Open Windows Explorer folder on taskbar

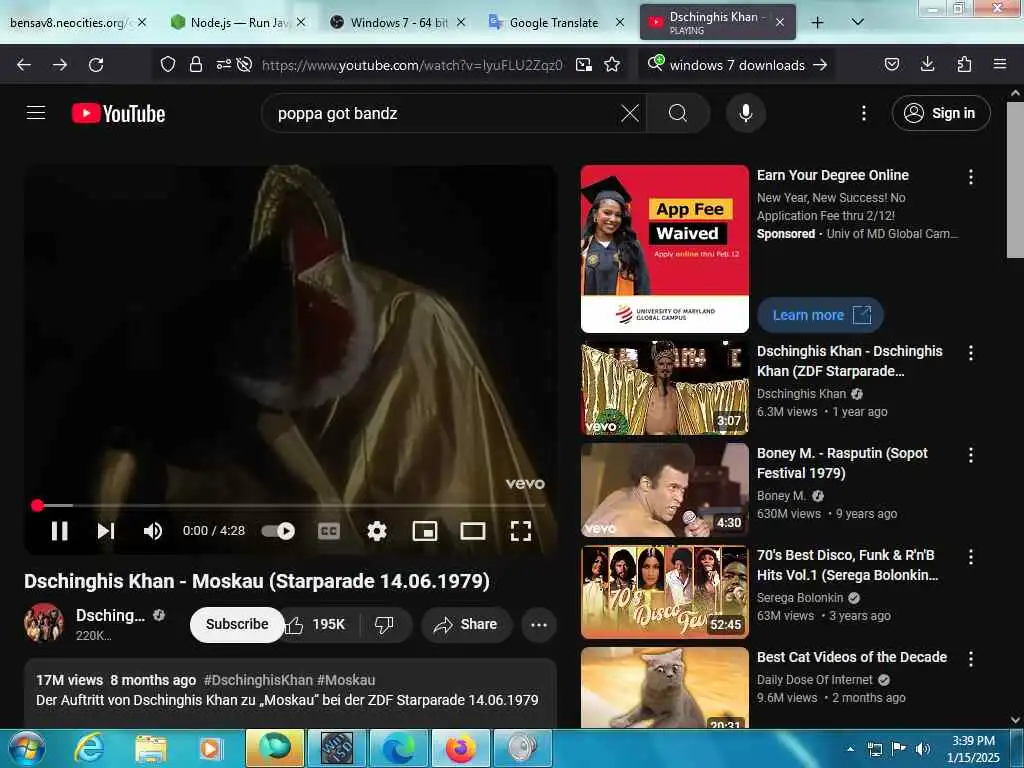150,748
